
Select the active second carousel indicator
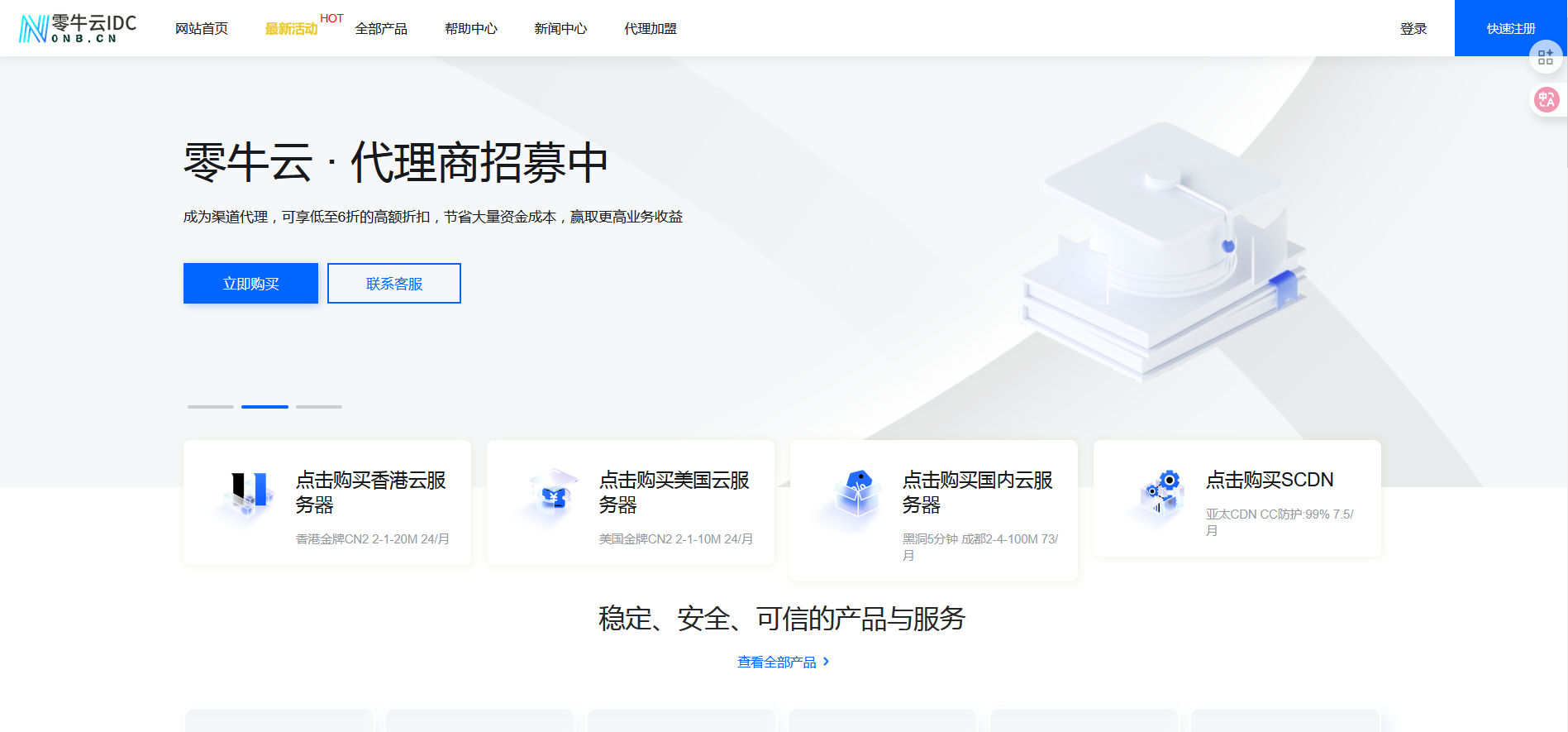click(x=265, y=407)
